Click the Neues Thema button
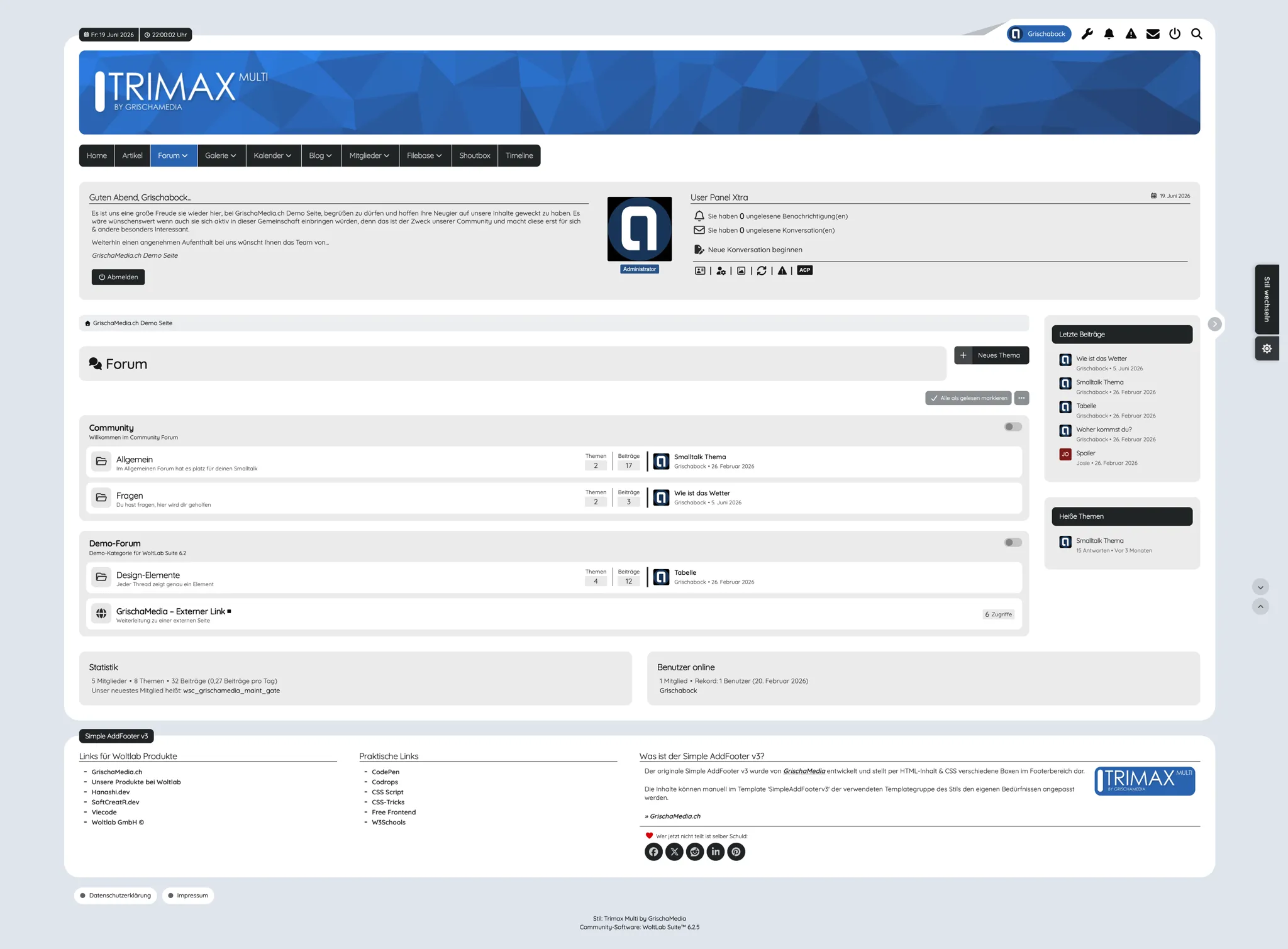The width and height of the screenshot is (1288, 949). pyautogui.click(x=991, y=355)
